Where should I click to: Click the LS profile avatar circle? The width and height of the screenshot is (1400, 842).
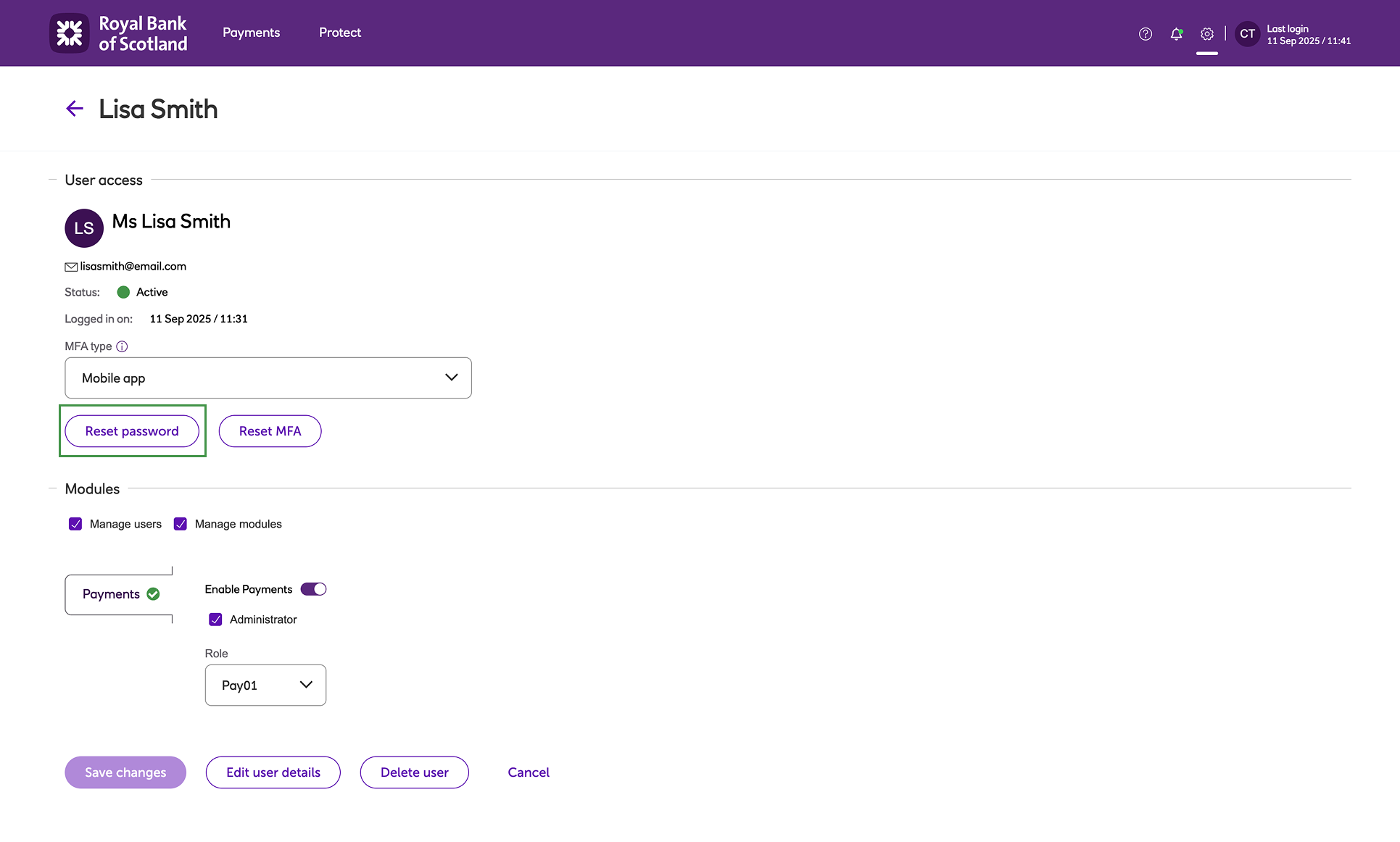pos(84,228)
